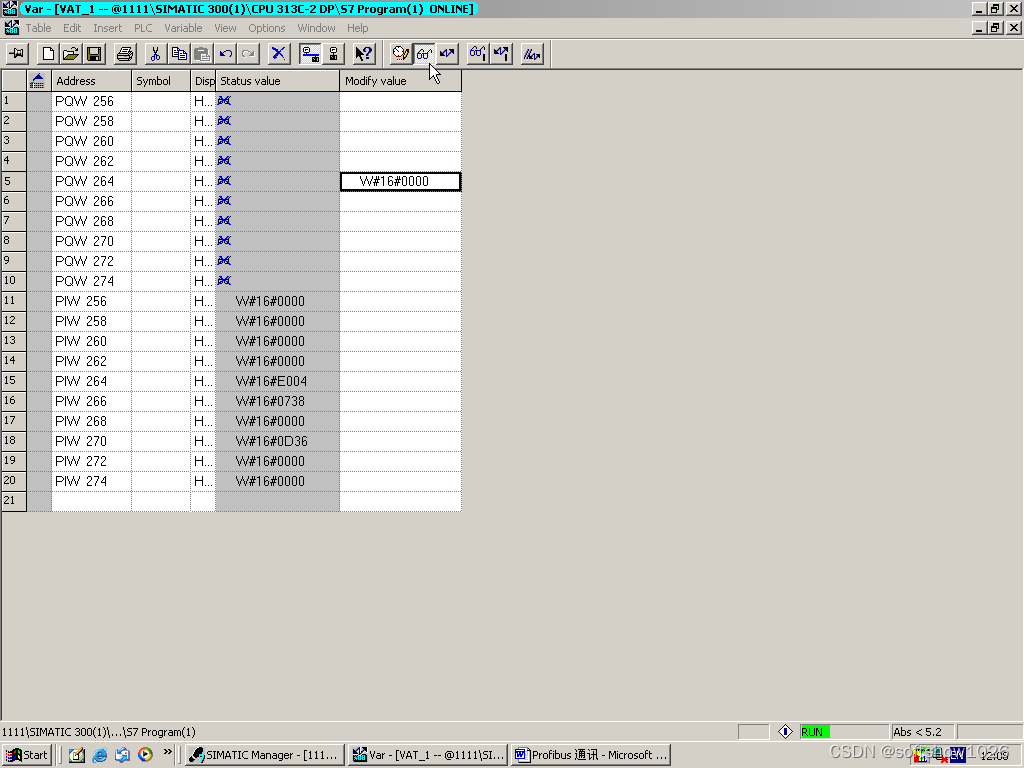Launch Internet Explorer from quick launch
Image resolution: width=1024 pixels, height=768 pixels.
99,755
